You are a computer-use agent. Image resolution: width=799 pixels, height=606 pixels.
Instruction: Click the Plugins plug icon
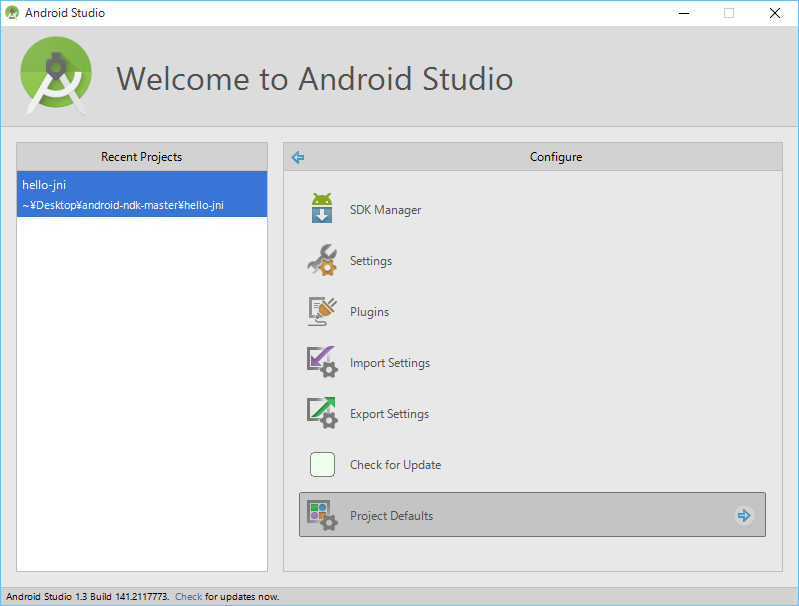coord(322,312)
